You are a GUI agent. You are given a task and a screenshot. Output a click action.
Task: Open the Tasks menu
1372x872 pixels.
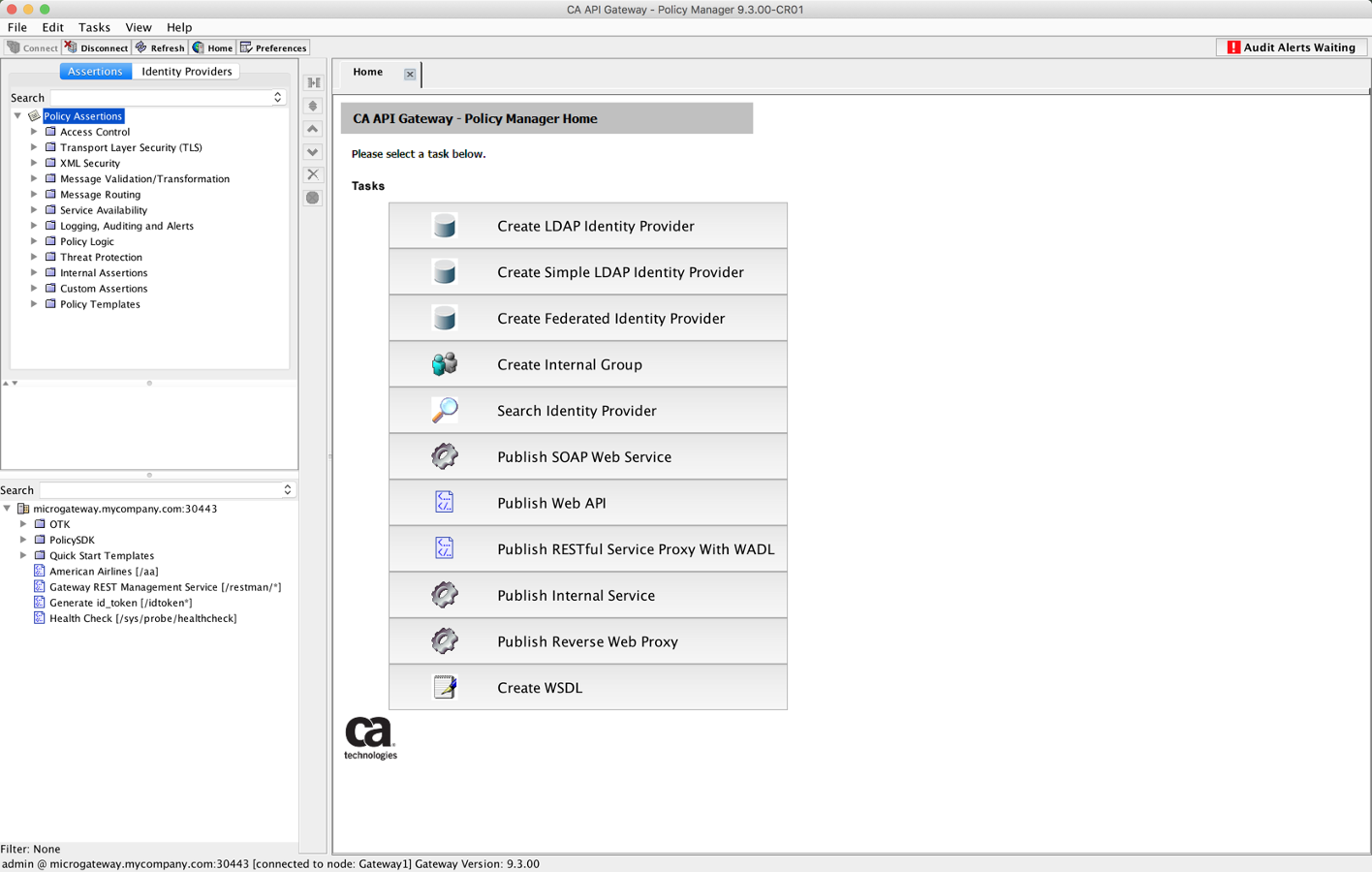[94, 27]
